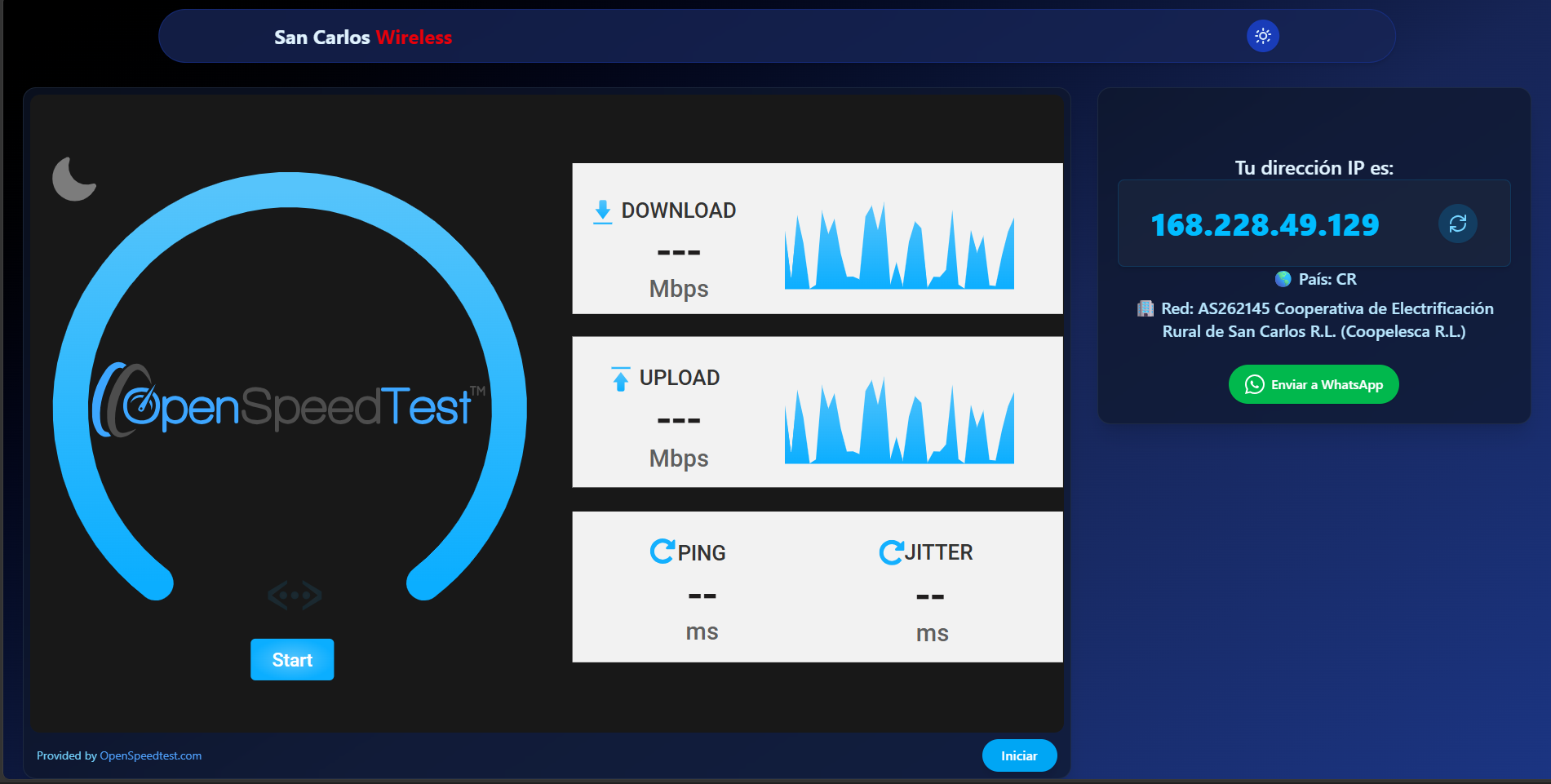Refresh the IP address icon
Screen dimensions: 1551x784
pyautogui.click(x=1457, y=224)
